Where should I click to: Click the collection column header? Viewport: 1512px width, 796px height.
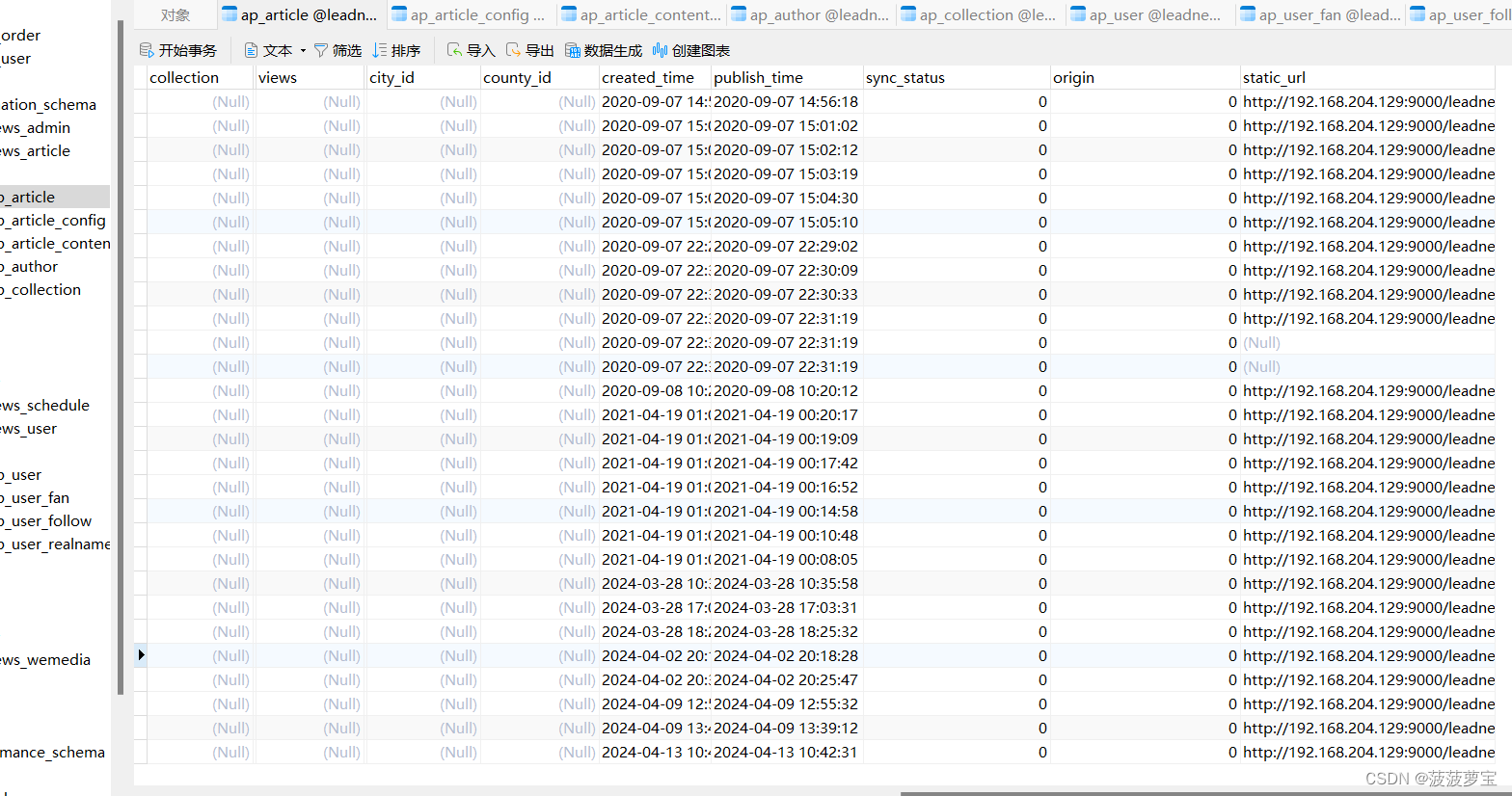point(201,77)
